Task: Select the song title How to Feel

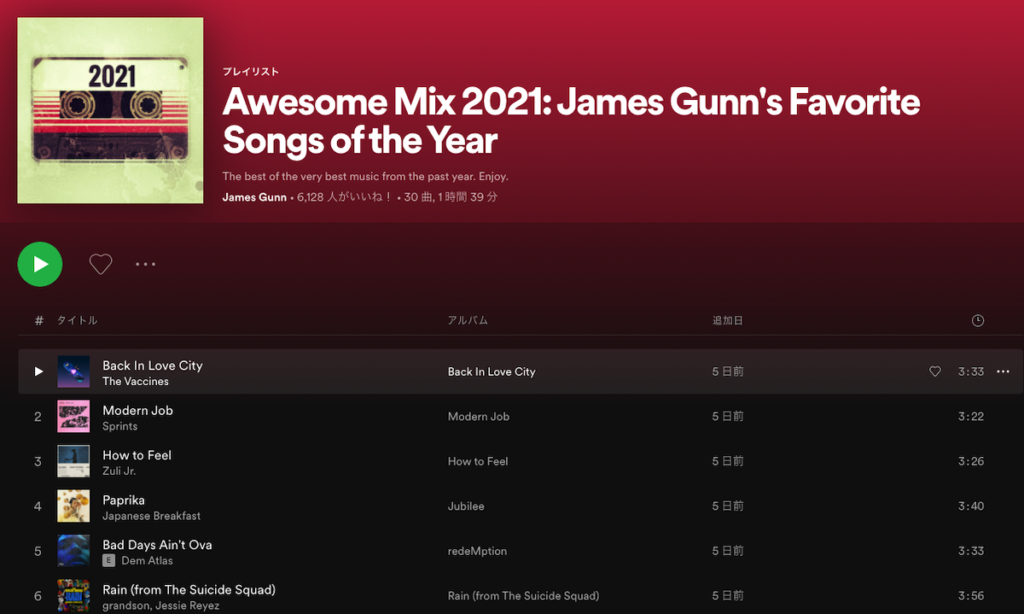Action: (x=136, y=455)
